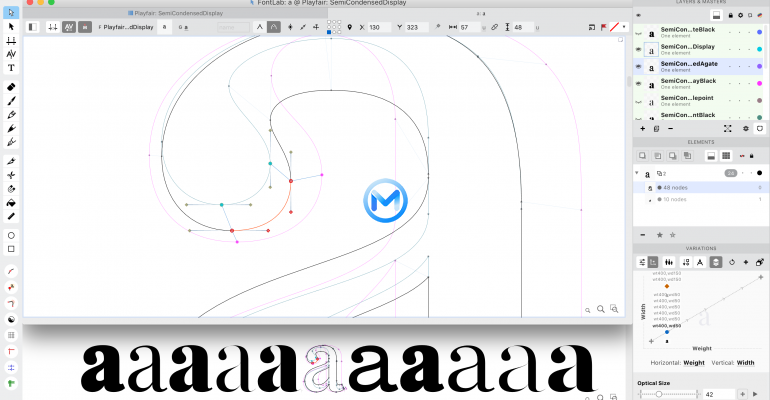Select the Rectangle tool
The height and width of the screenshot is (400, 770).
[11, 249]
